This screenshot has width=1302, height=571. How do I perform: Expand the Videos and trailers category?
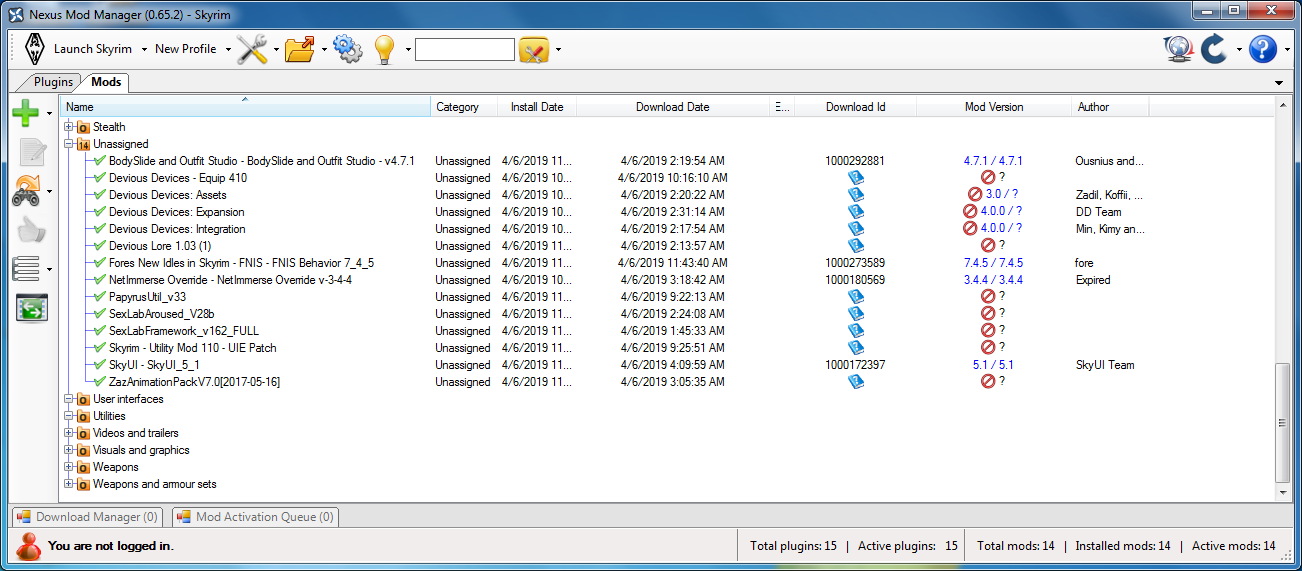[x=69, y=433]
